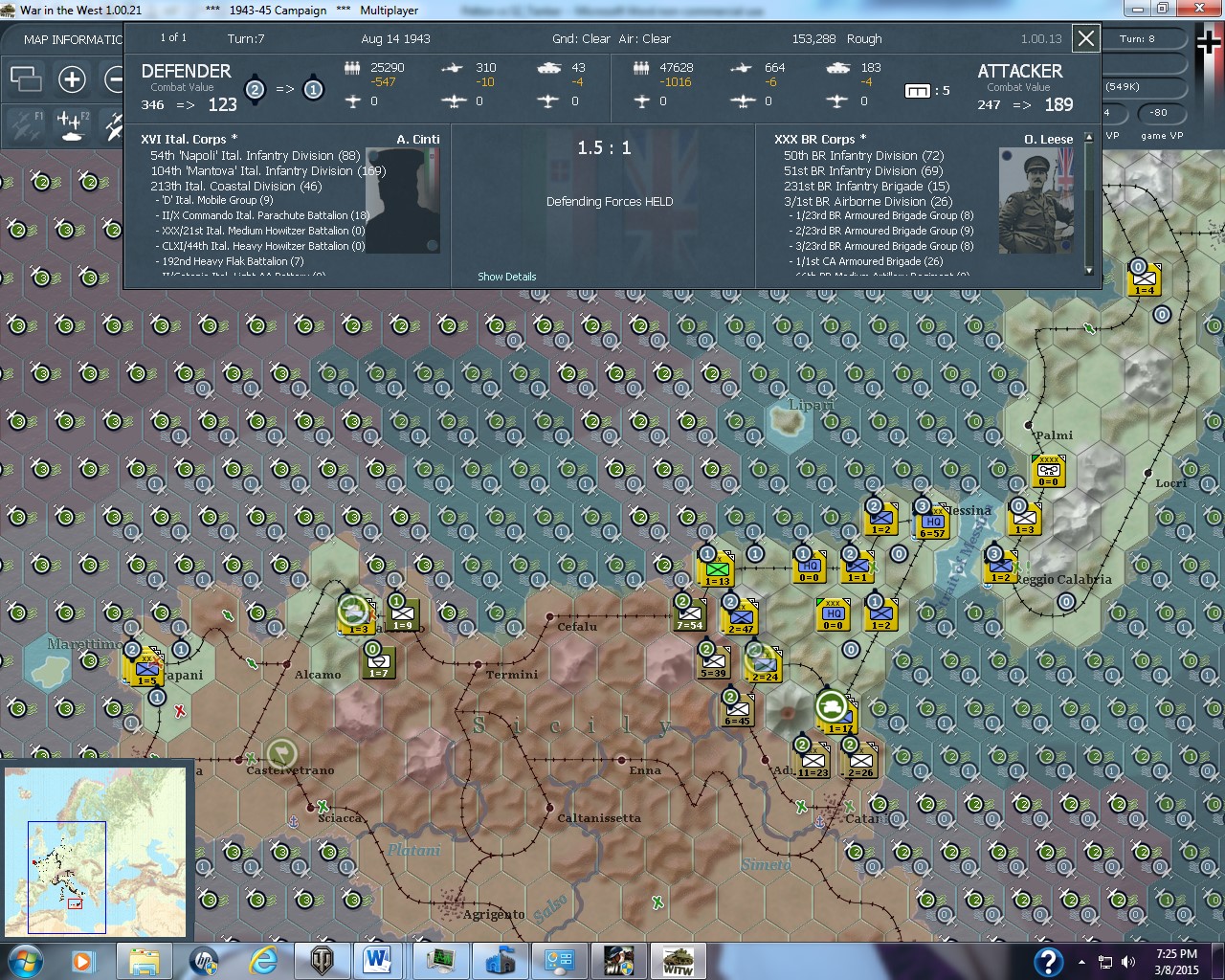
Task: Click the overlapping windows icon in toolbar
Action: click(x=25, y=78)
